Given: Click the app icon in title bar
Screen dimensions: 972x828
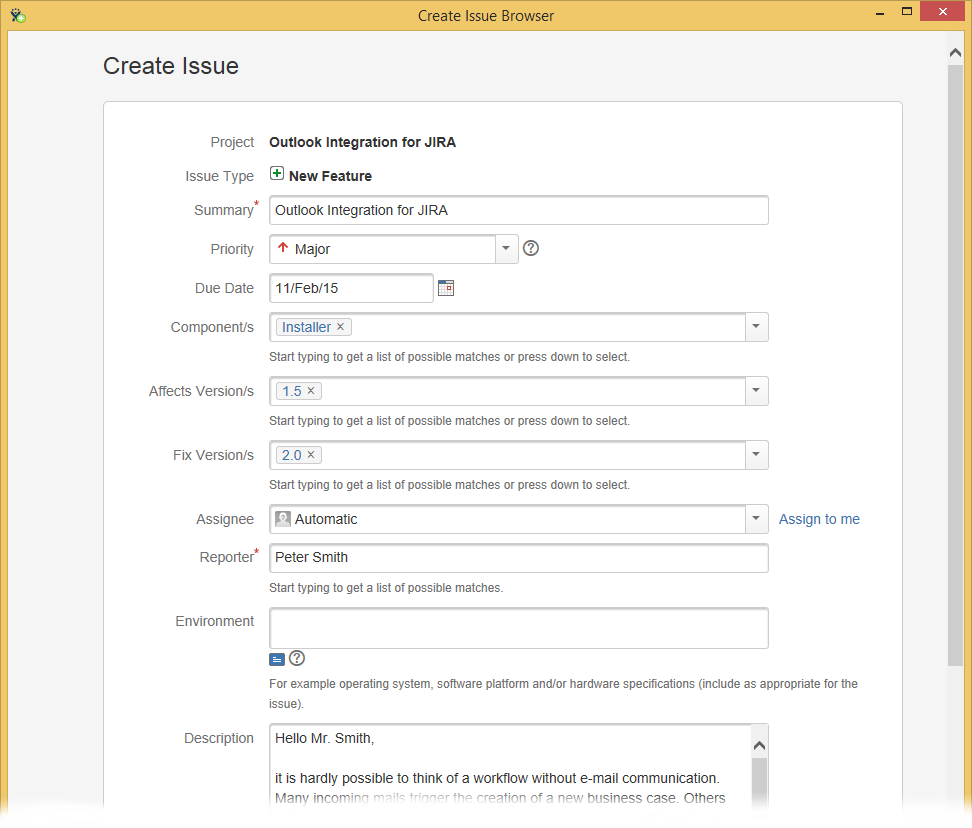Looking at the screenshot, I should tap(18, 15).
